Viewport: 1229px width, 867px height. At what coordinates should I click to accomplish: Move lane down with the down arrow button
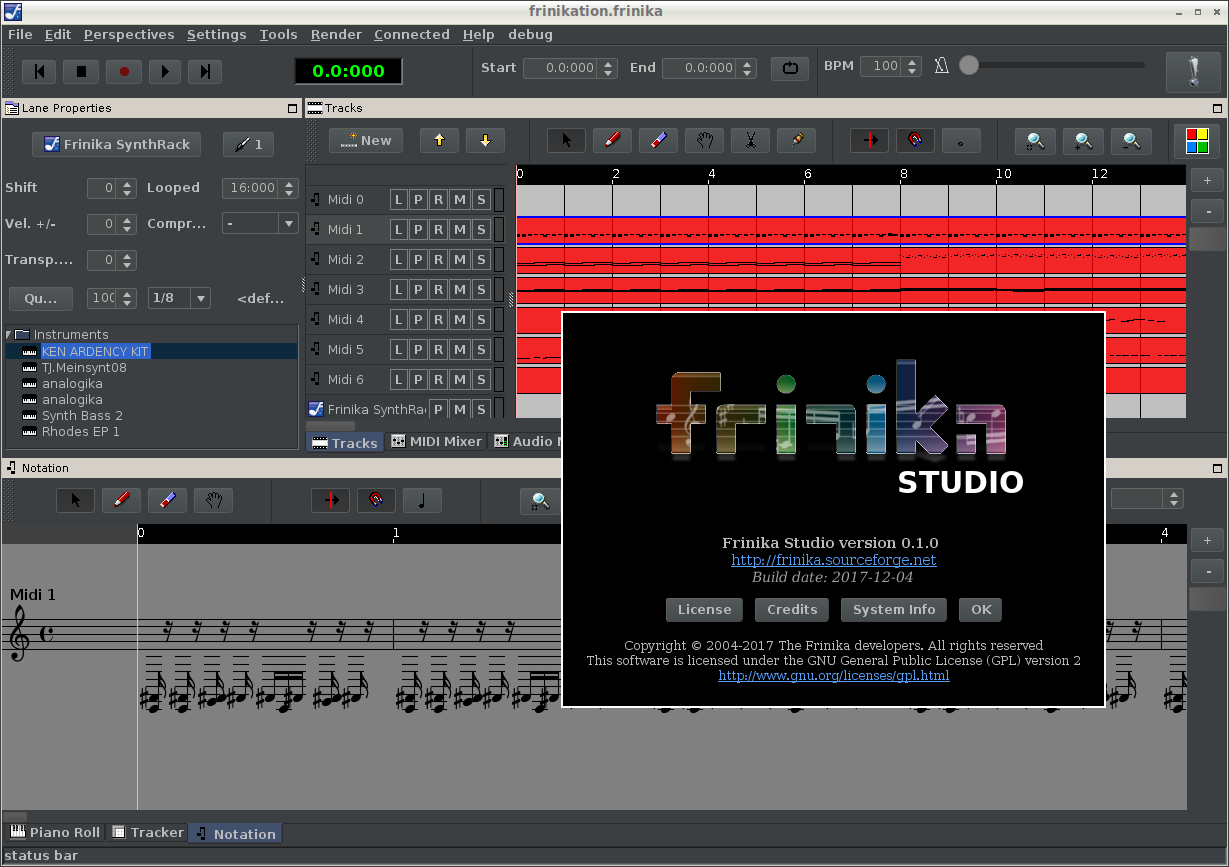(485, 141)
